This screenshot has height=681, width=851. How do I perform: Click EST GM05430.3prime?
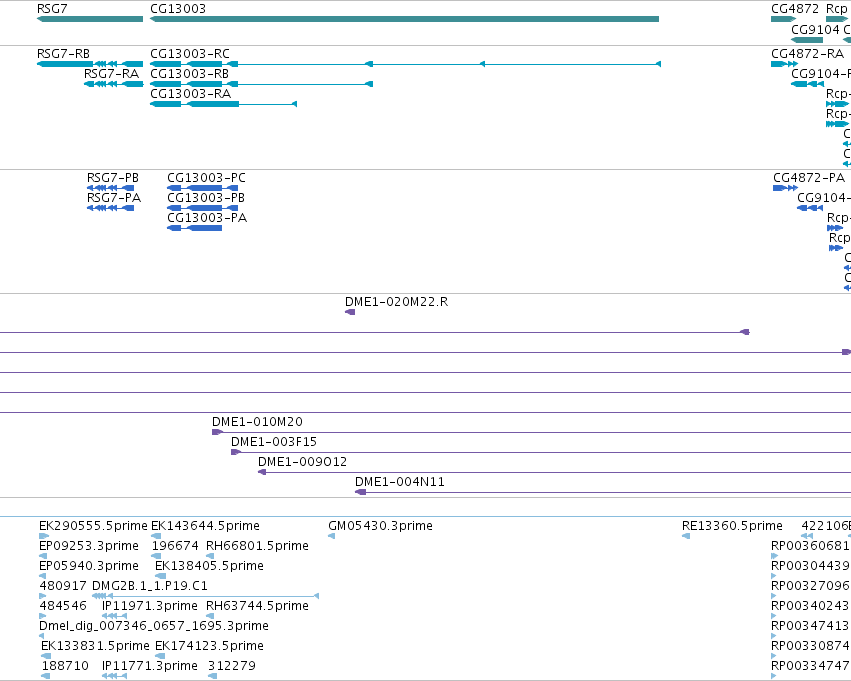(x=332, y=536)
